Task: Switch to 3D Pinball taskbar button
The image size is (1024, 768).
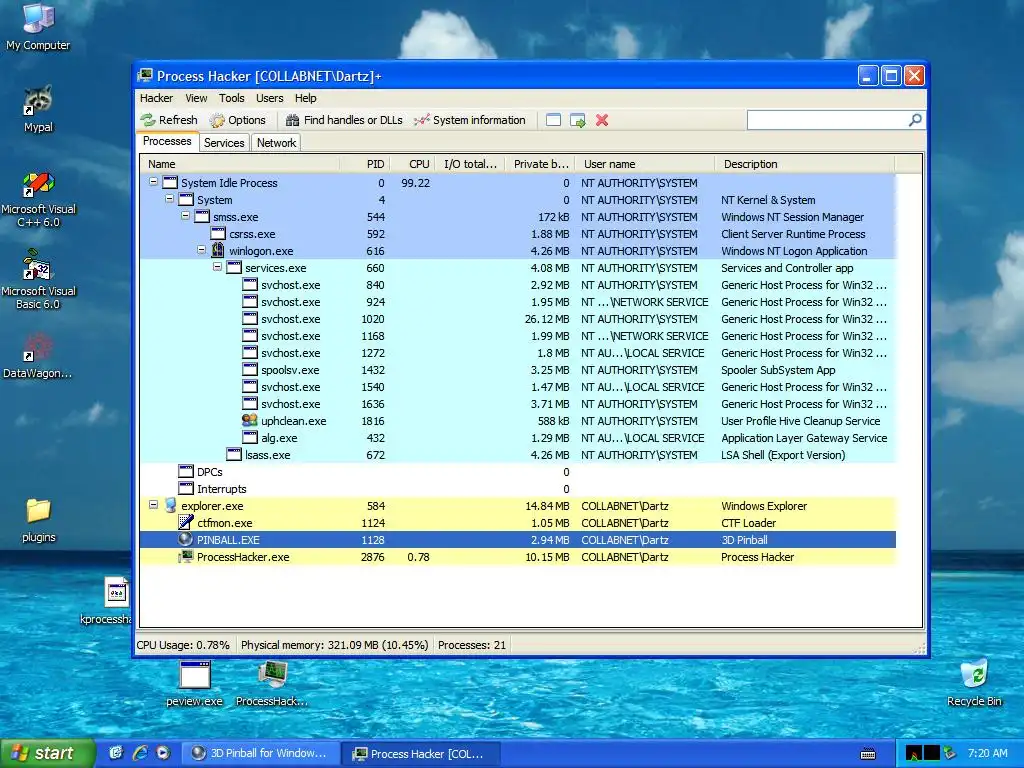Action: [x=260, y=753]
